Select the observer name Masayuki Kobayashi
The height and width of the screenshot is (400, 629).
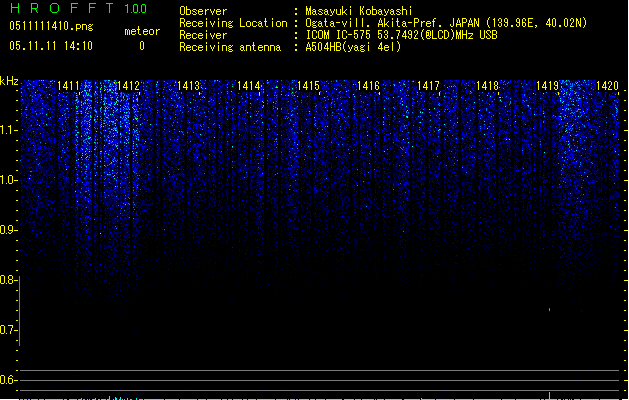point(359,11)
